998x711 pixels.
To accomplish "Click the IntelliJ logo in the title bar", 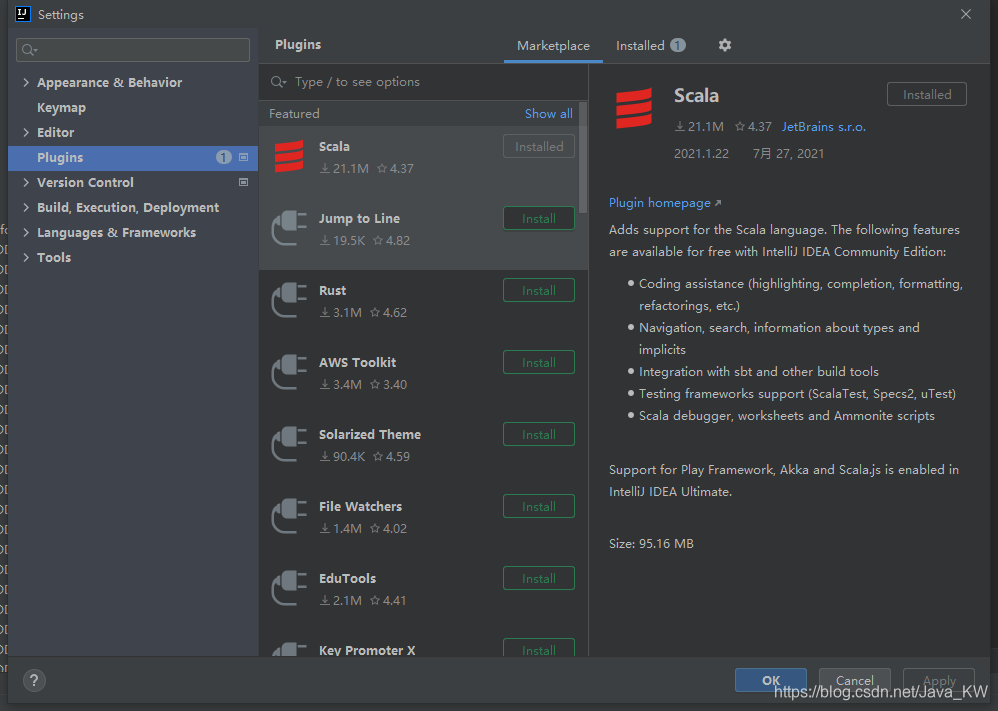I will point(23,14).
